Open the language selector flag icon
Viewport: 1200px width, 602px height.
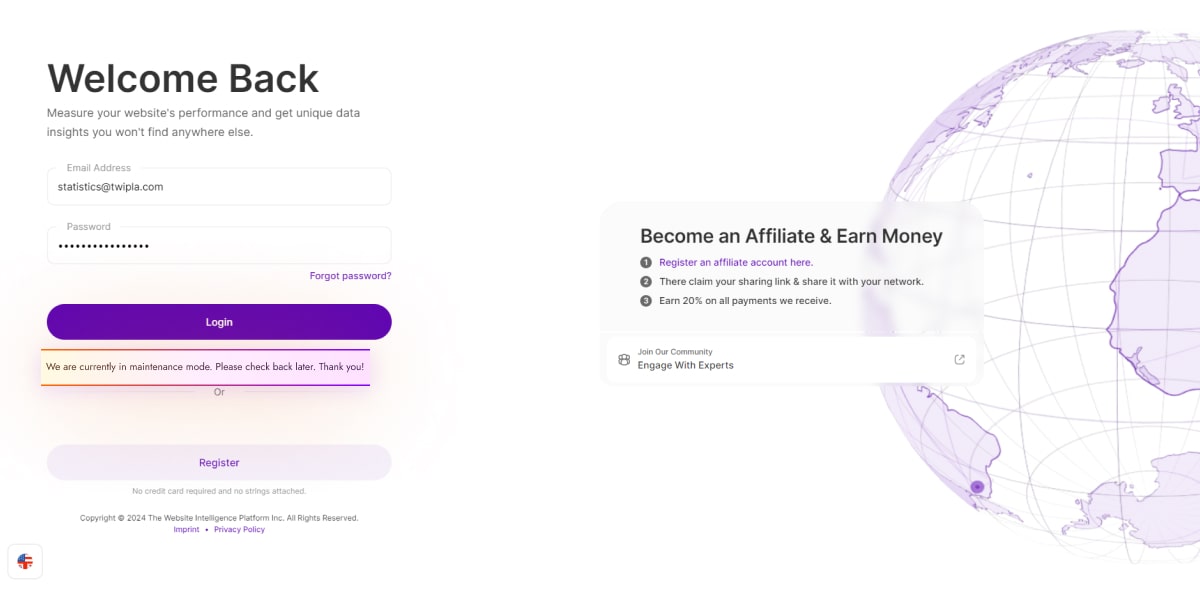[x=25, y=562]
